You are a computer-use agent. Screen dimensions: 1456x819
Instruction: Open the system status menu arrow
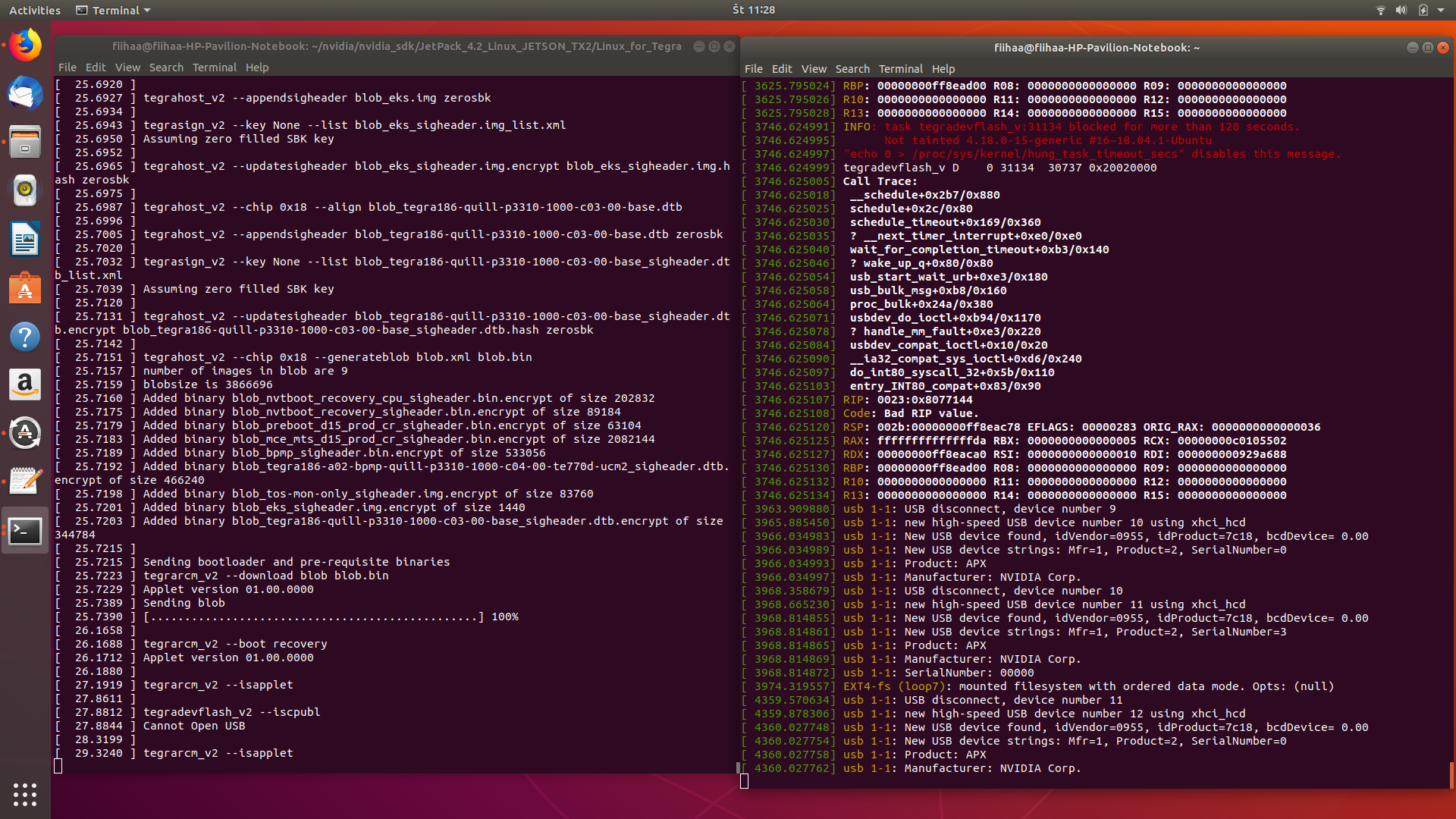[x=1440, y=11]
